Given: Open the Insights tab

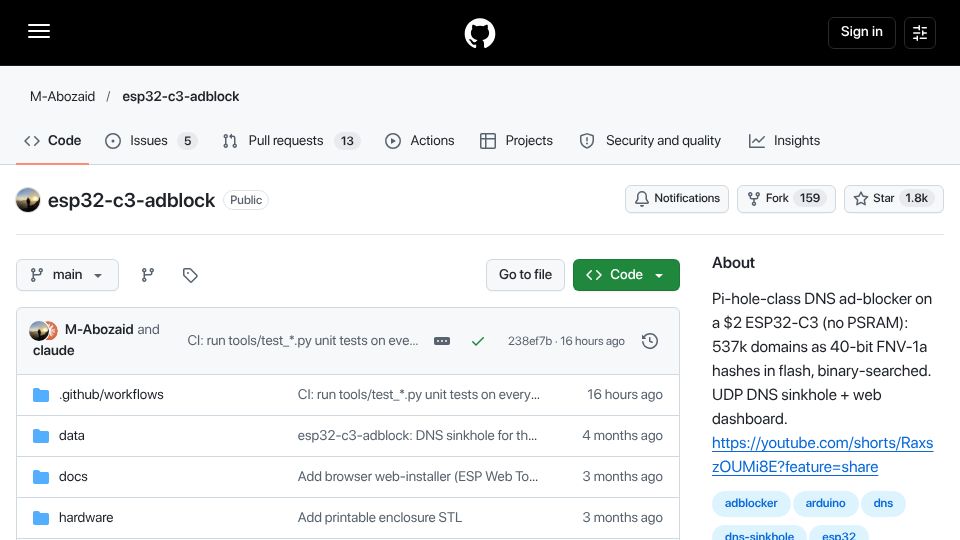Looking at the screenshot, I should click(x=784, y=141).
